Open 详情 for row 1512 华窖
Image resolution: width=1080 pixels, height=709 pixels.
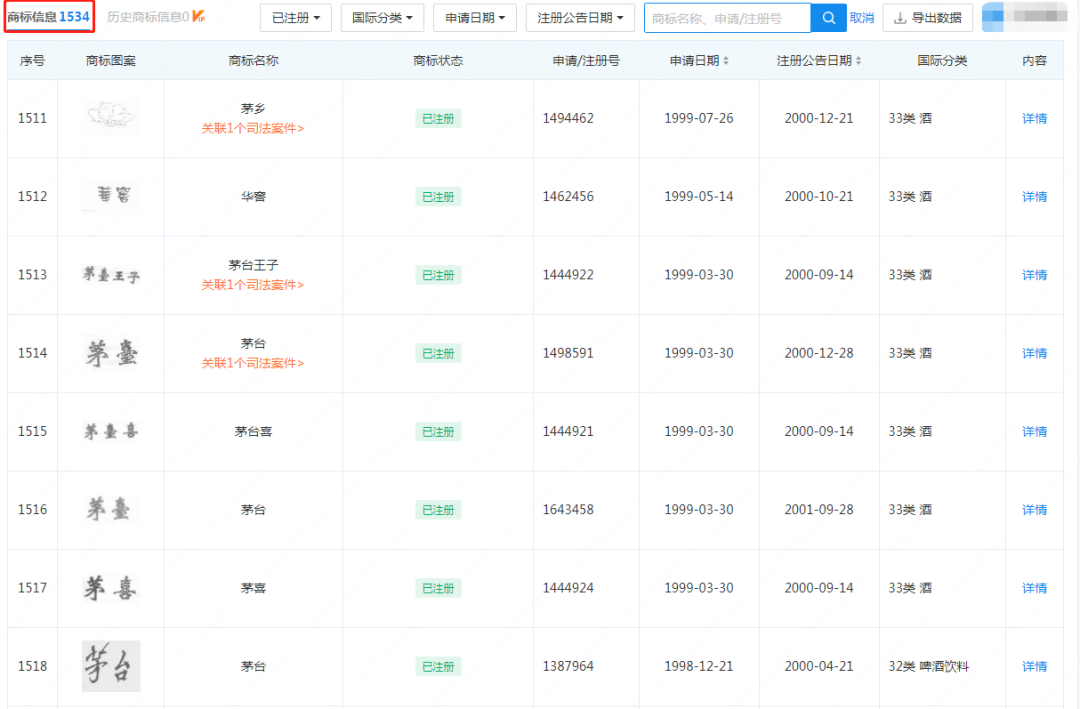click(1034, 197)
